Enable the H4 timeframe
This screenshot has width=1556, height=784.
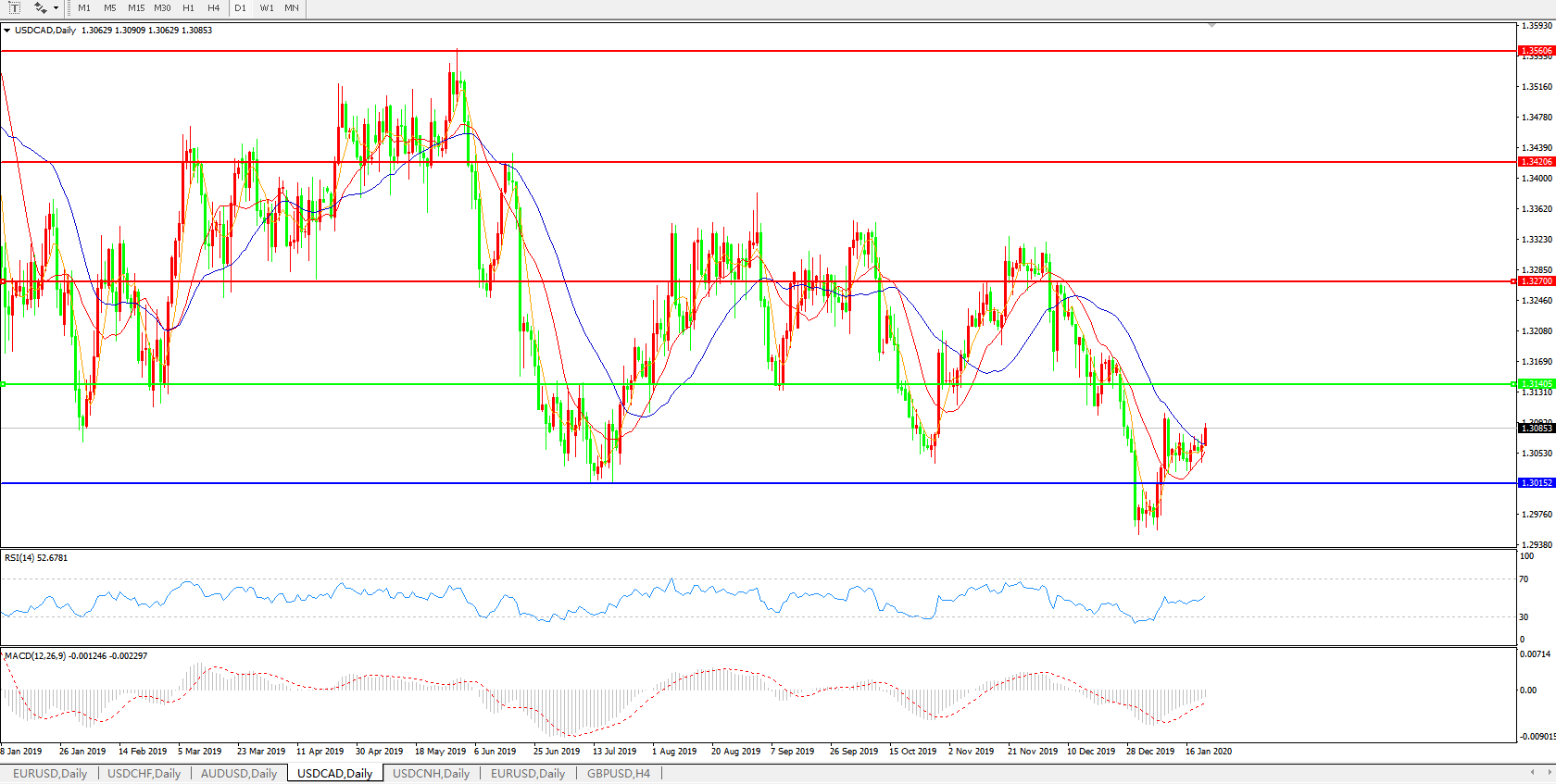[214, 7]
